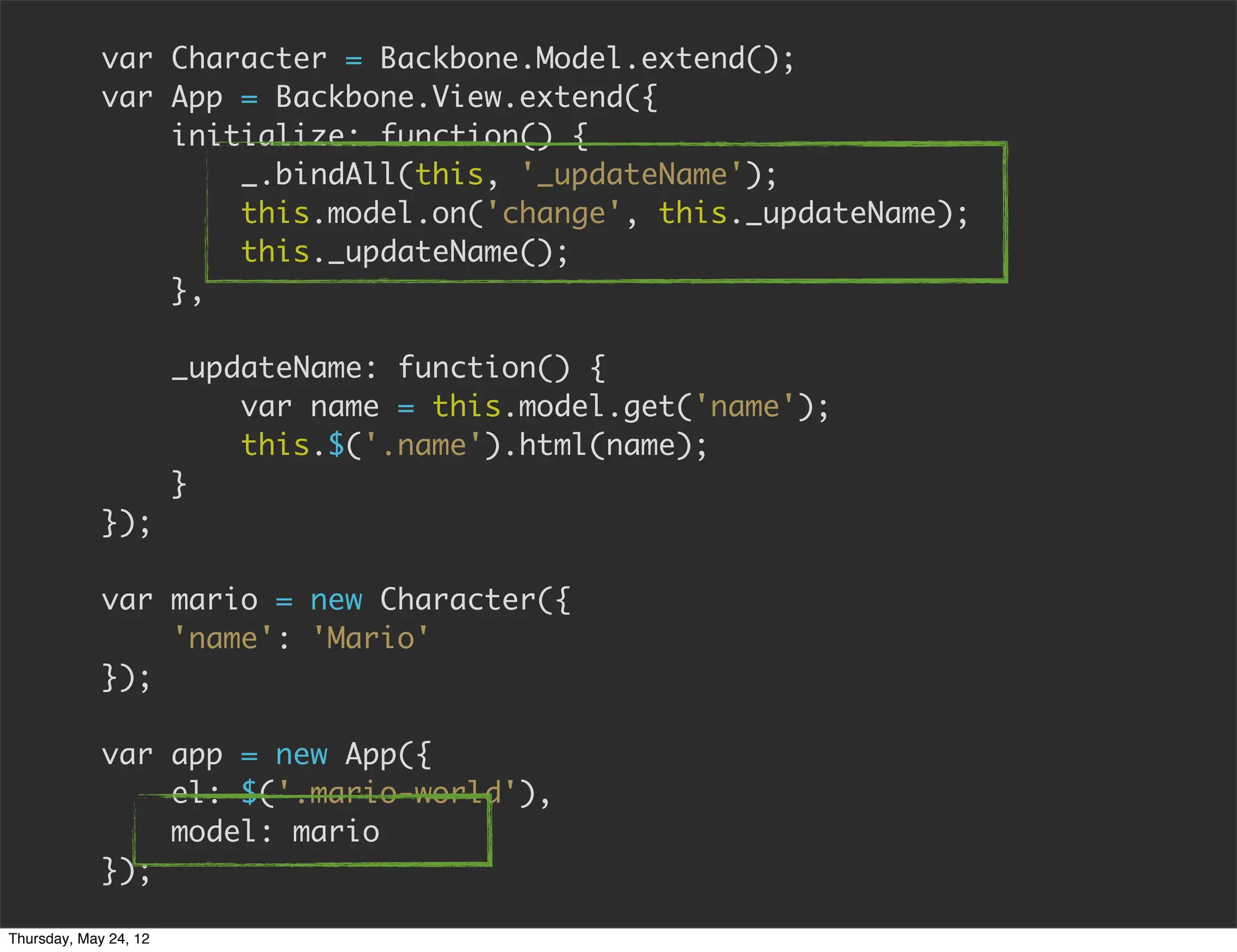Click the '_.bindAll' function call
1237x952 pixels.
pos(318,175)
